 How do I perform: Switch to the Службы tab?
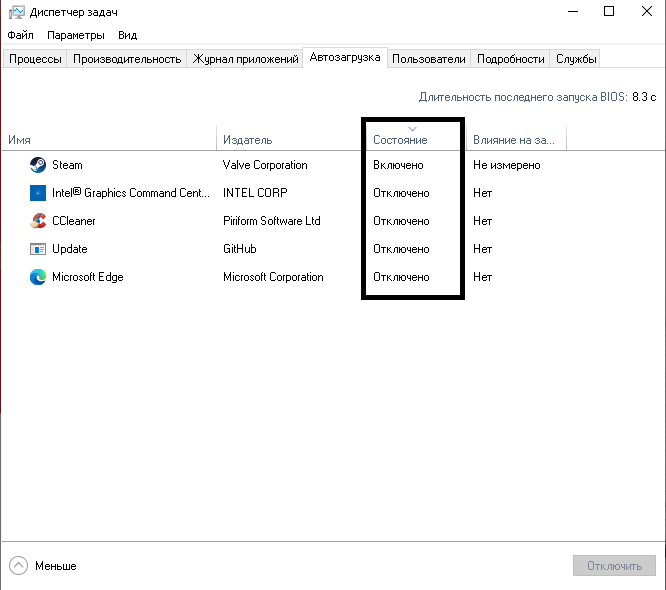click(576, 59)
